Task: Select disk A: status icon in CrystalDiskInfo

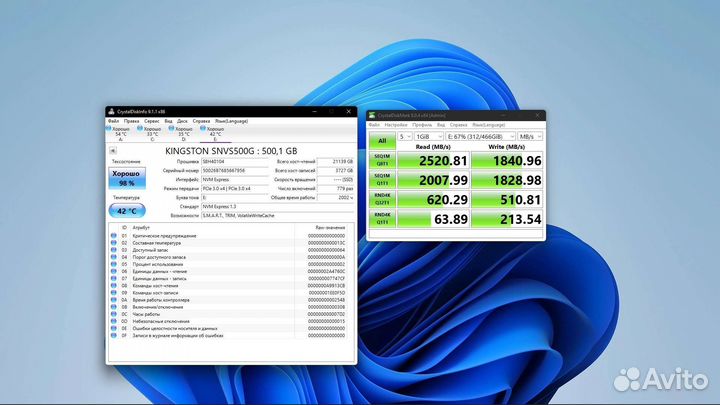Action: (x=109, y=129)
